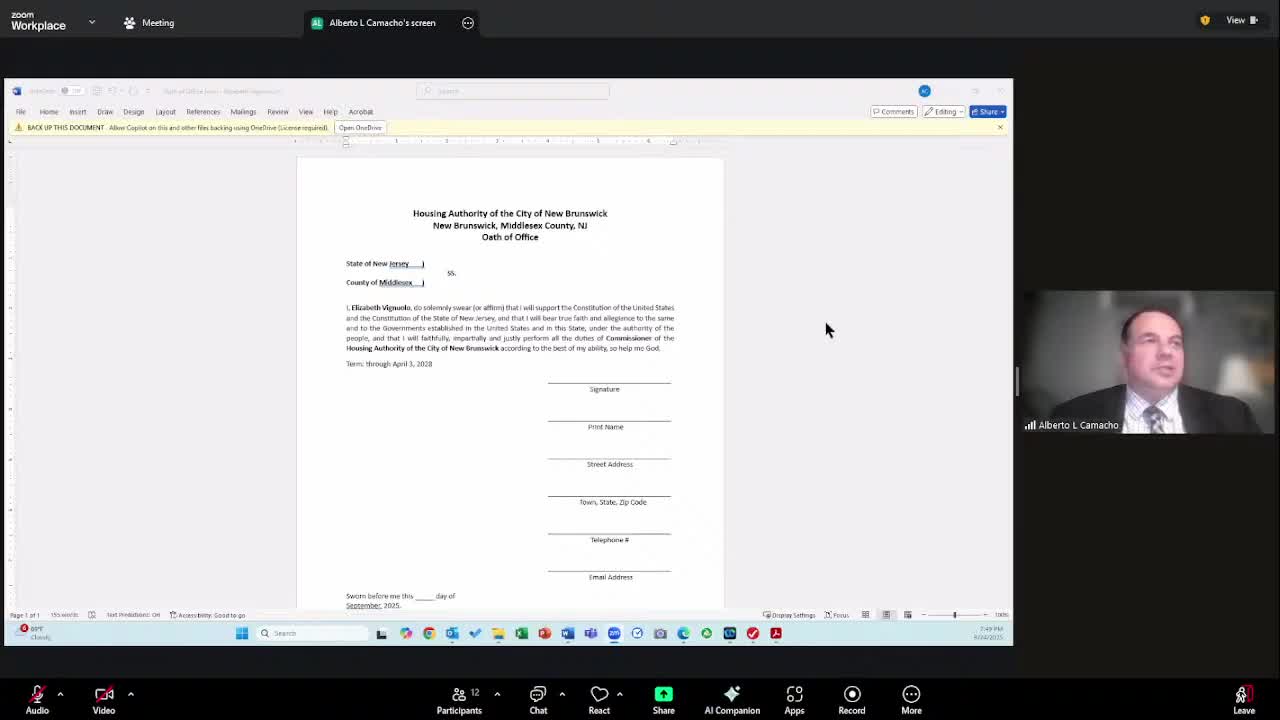Expand the video options arrow
This screenshot has height=720, width=1280.
click(130, 693)
